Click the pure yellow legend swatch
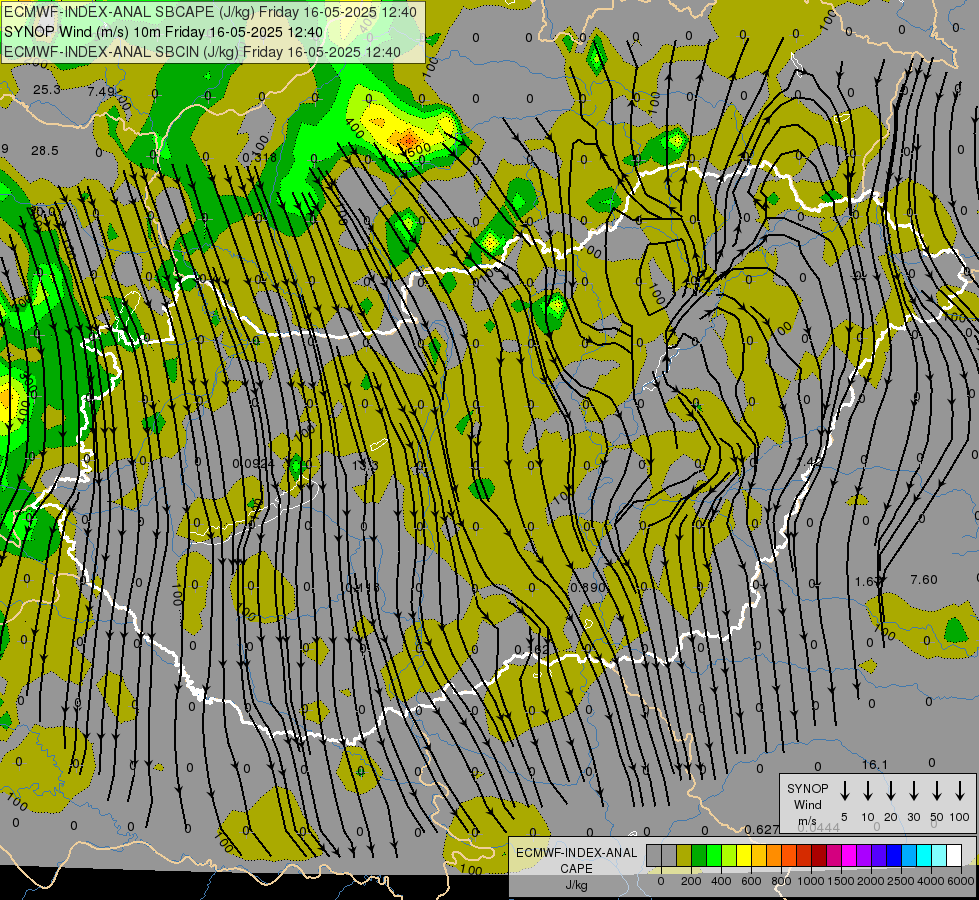 point(744,855)
